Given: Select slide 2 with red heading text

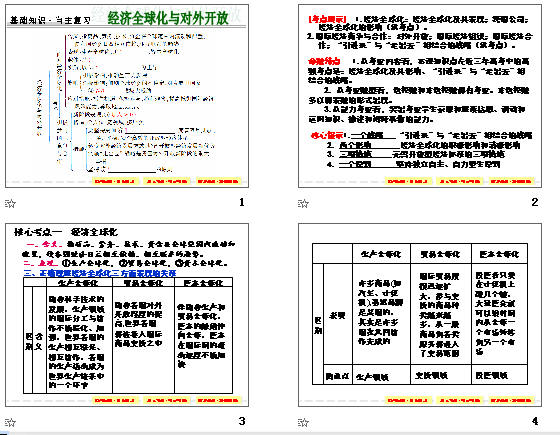Looking at the screenshot, I should (x=420, y=96).
